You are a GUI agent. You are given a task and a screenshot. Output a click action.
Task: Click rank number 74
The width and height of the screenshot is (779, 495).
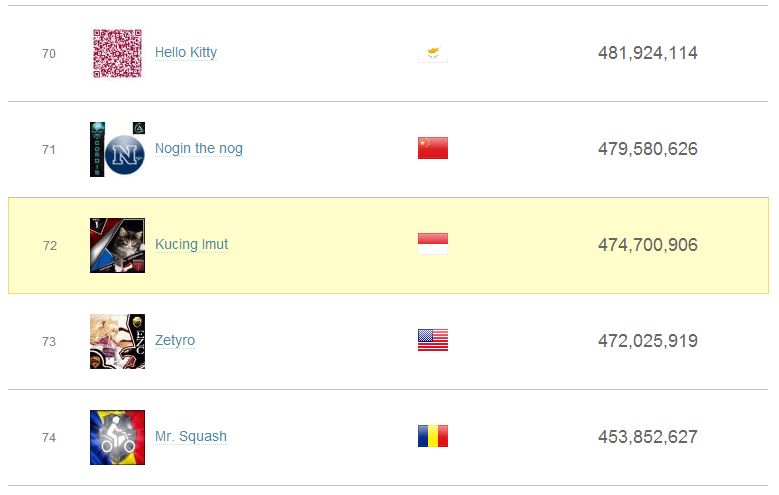click(x=49, y=438)
